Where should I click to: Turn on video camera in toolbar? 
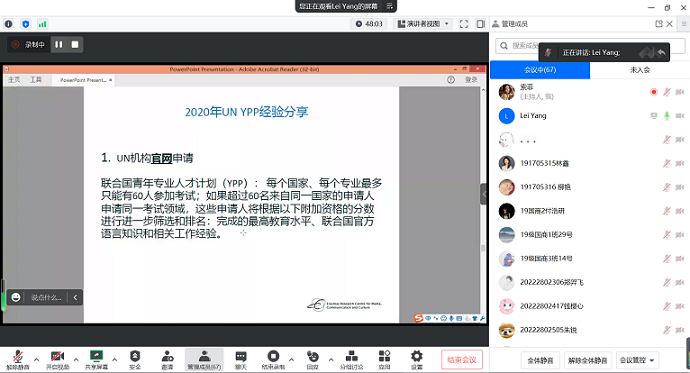coord(58,359)
